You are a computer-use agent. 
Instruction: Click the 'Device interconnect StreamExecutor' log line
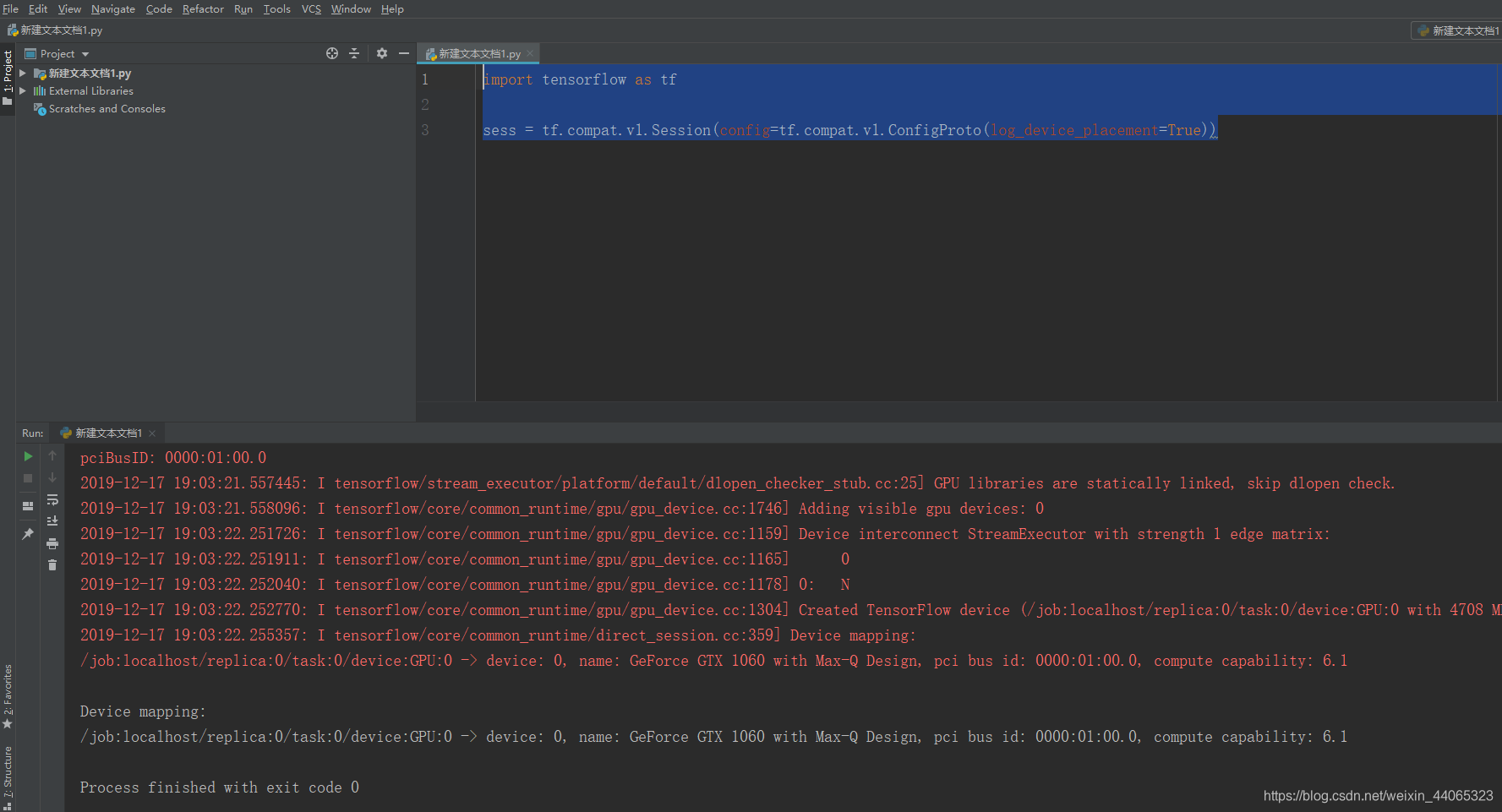[705, 534]
